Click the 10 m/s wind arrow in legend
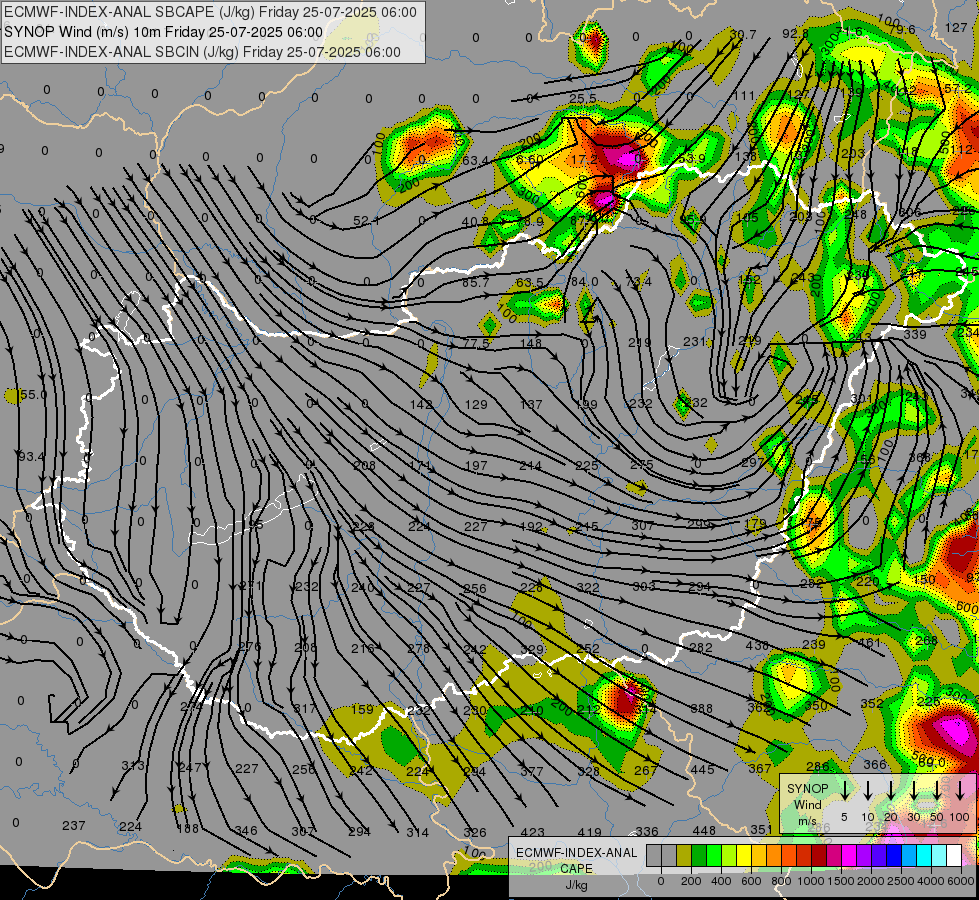The height and width of the screenshot is (900, 979). (868, 790)
